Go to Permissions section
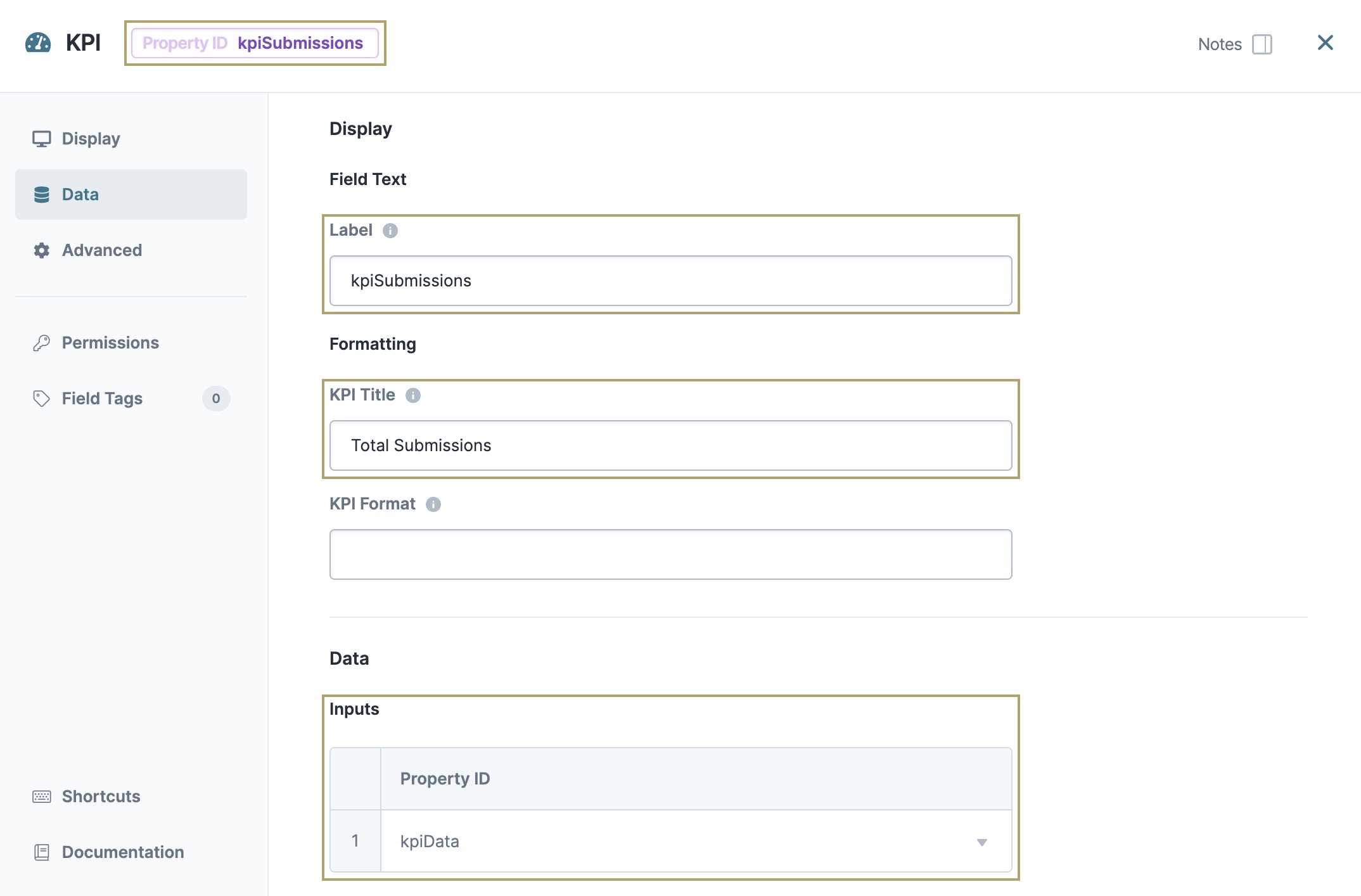The width and height of the screenshot is (1361, 896). point(131,343)
